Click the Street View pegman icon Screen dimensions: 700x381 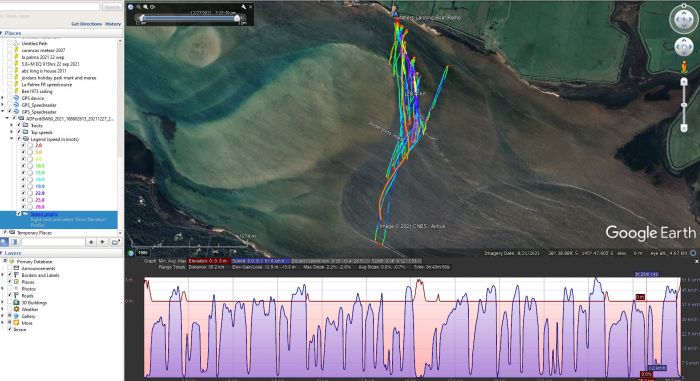pyautogui.click(x=683, y=67)
